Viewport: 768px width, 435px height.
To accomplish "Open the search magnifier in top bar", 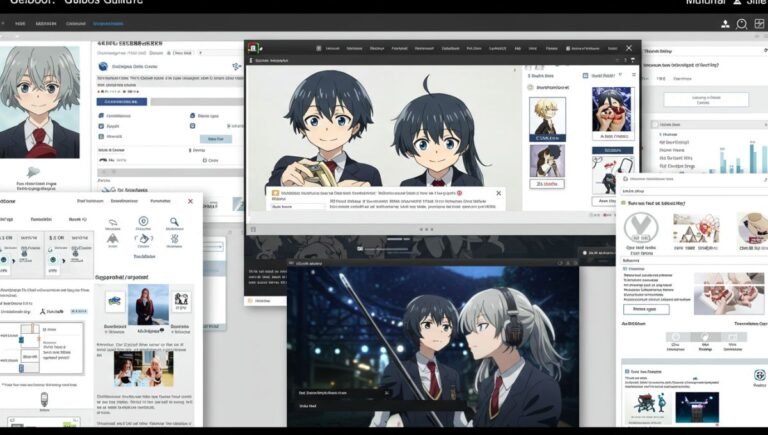I will (742, 24).
